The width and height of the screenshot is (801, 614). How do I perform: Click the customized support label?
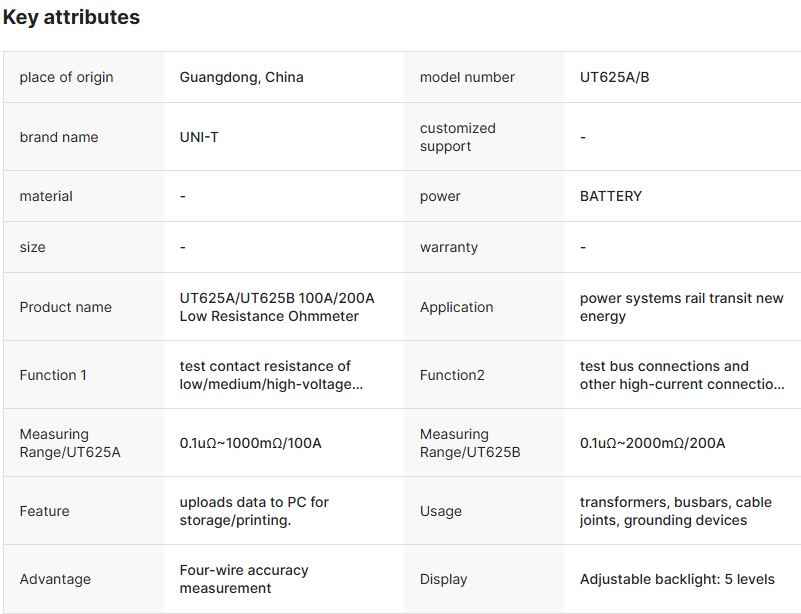[457, 137]
